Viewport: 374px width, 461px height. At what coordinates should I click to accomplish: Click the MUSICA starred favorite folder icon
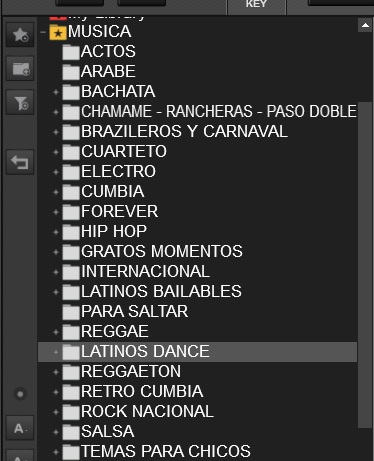pyautogui.click(x=58, y=32)
